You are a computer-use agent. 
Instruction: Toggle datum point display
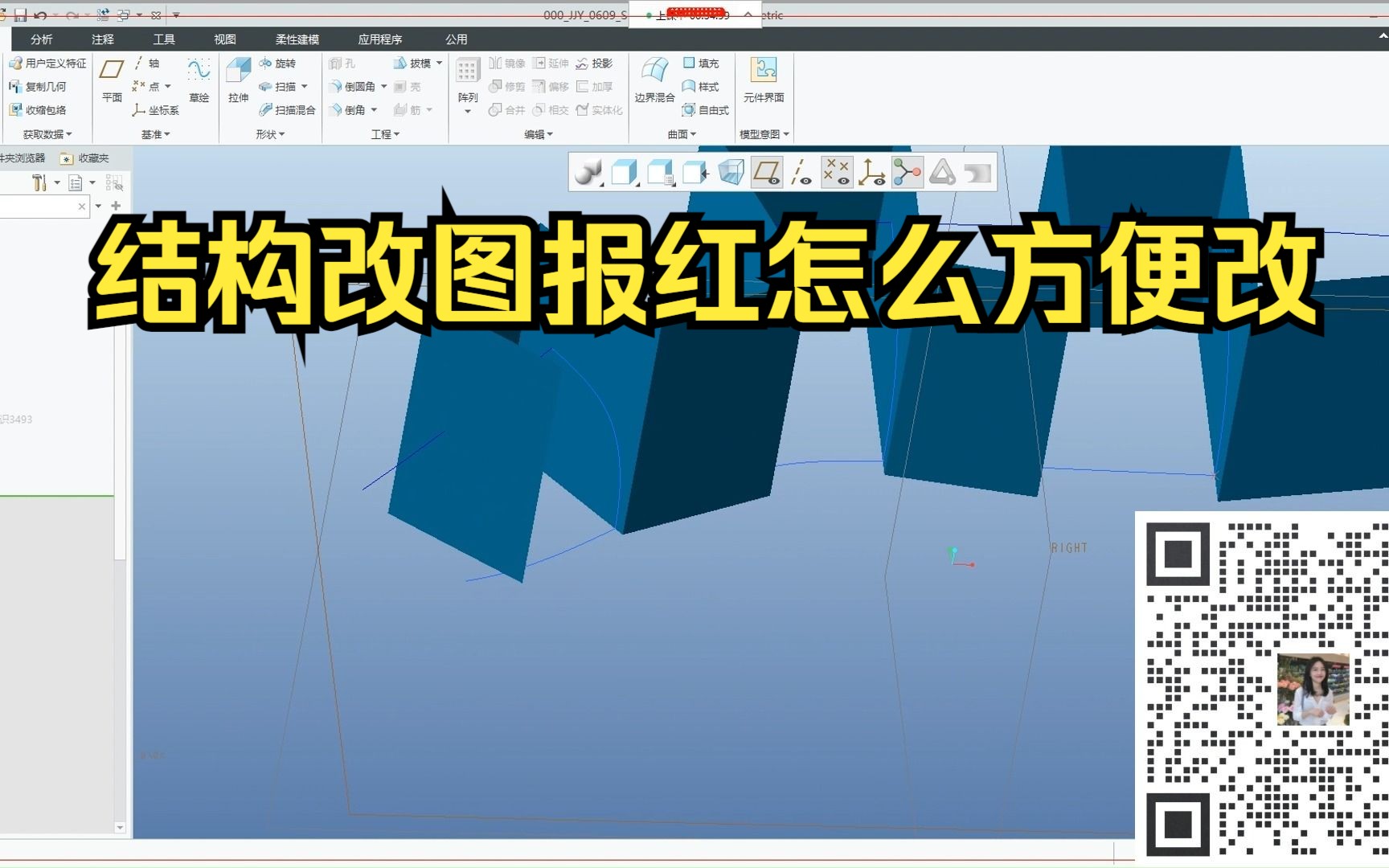837,172
